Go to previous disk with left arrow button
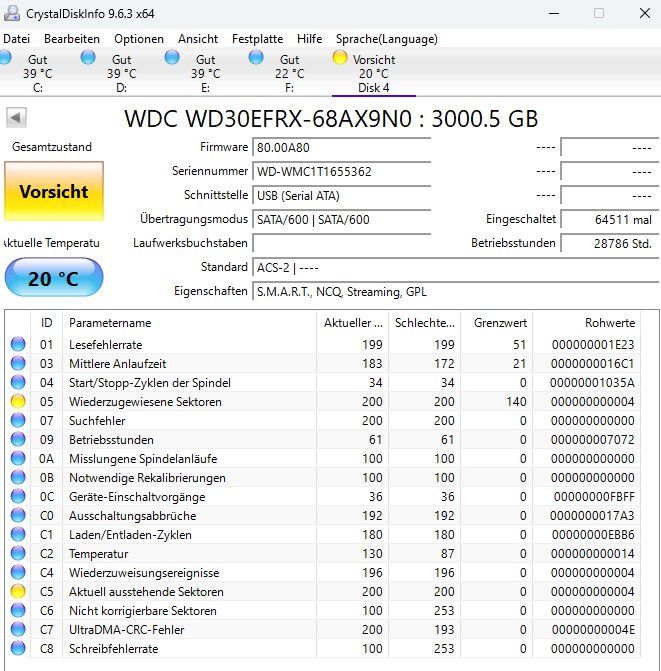 [x=16, y=117]
